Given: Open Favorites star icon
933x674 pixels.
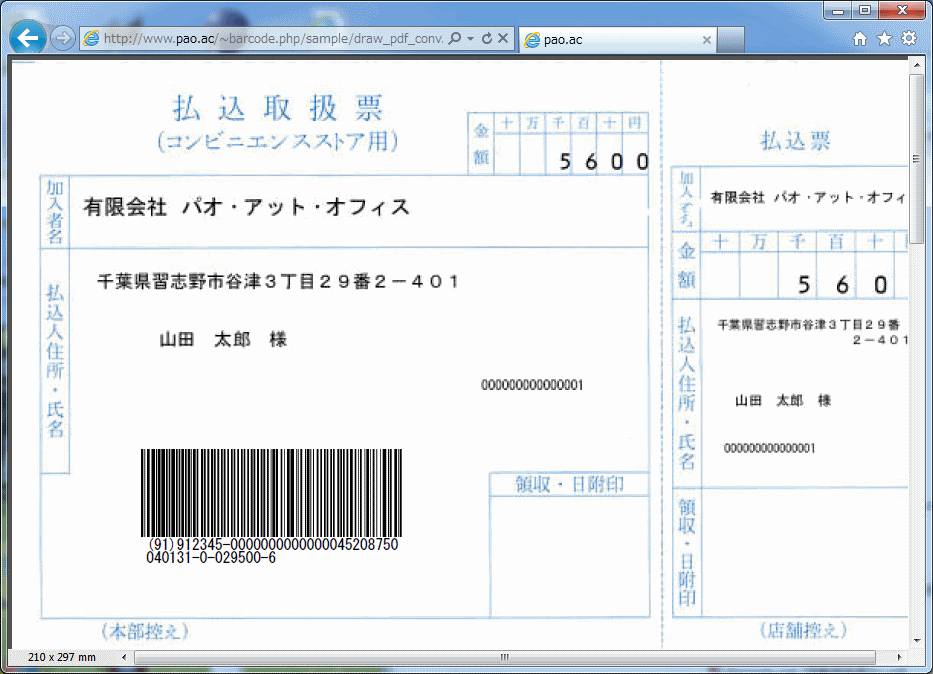Looking at the screenshot, I should (x=884, y=39).
